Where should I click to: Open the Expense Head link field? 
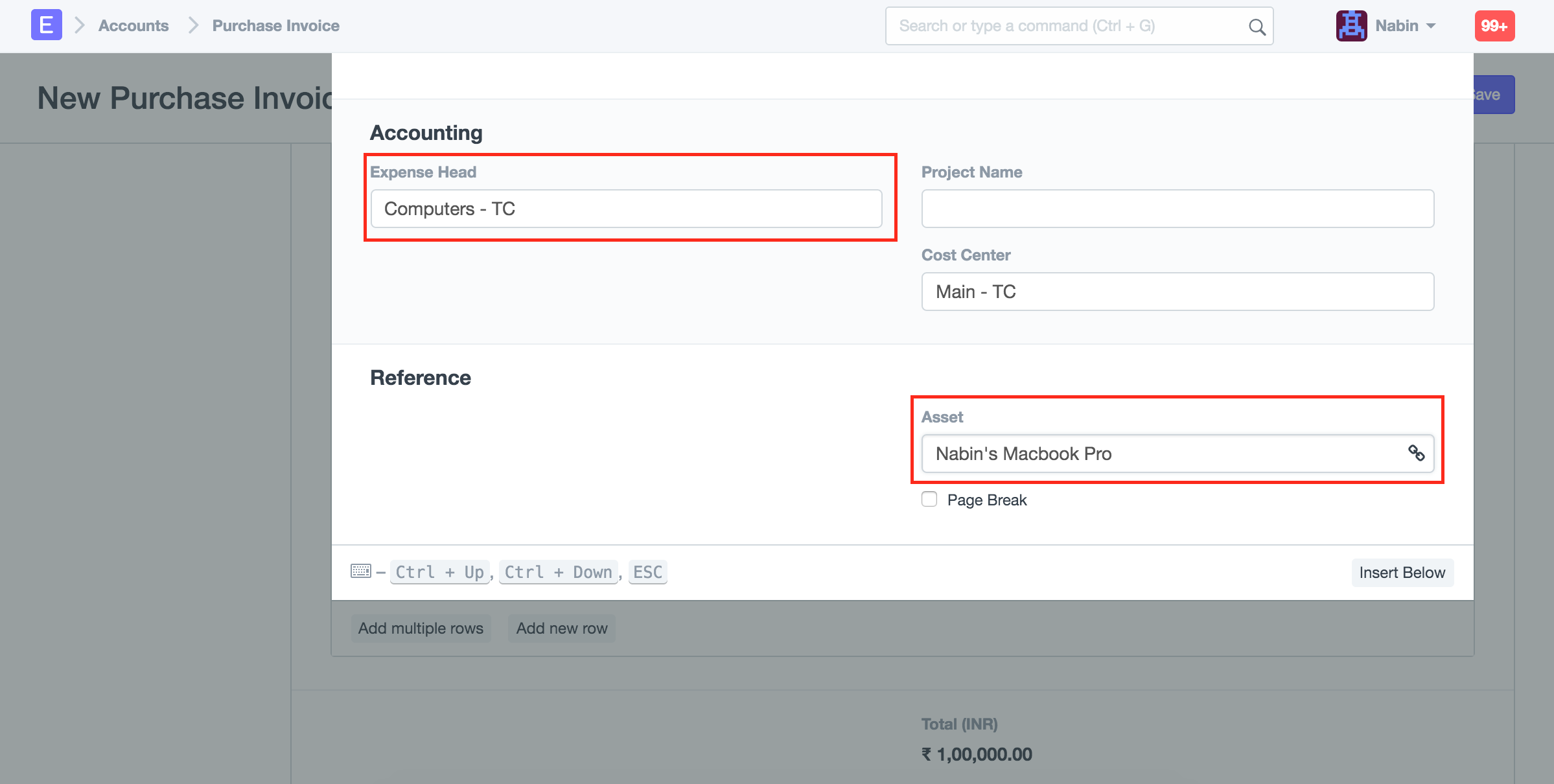tap(626, 209)
